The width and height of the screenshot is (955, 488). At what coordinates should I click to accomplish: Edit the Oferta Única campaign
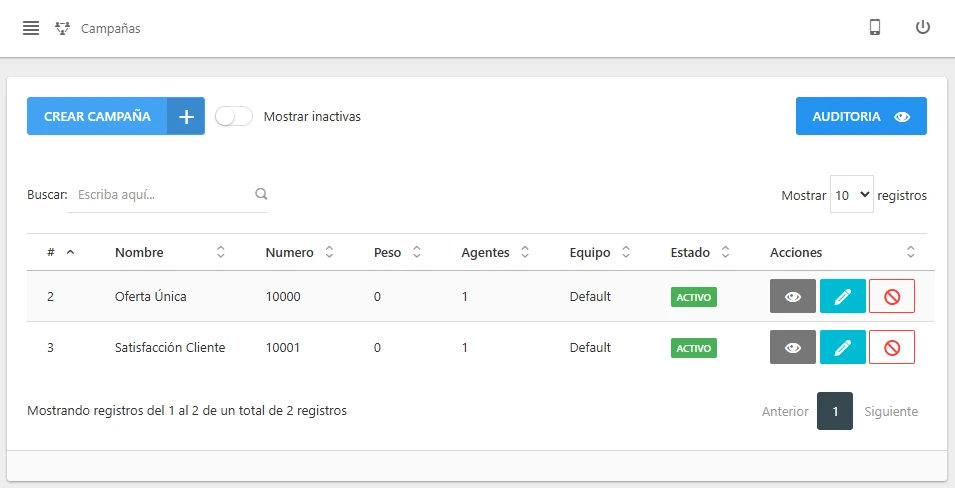842,297
